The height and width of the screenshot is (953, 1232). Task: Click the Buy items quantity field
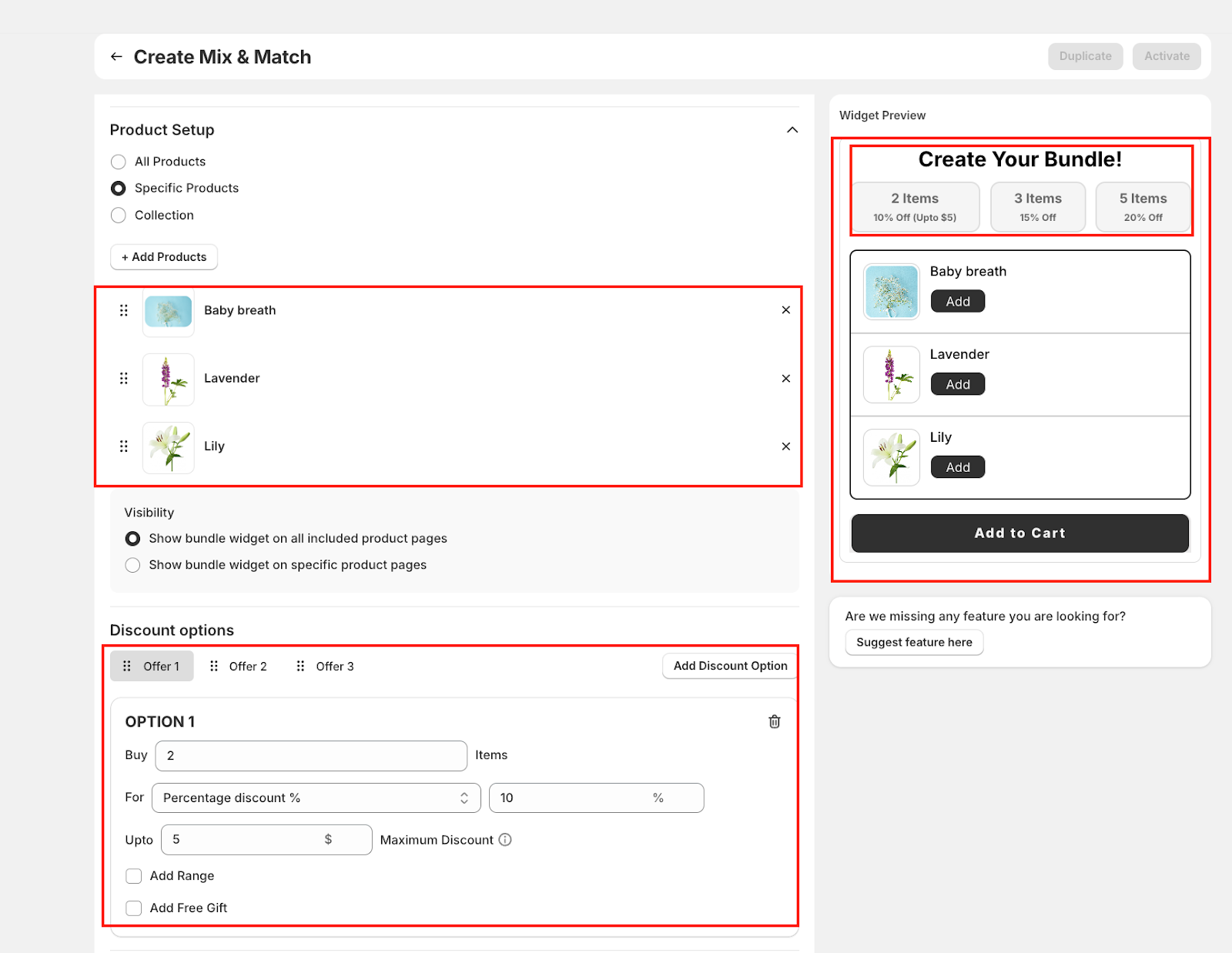pos(311,756)
